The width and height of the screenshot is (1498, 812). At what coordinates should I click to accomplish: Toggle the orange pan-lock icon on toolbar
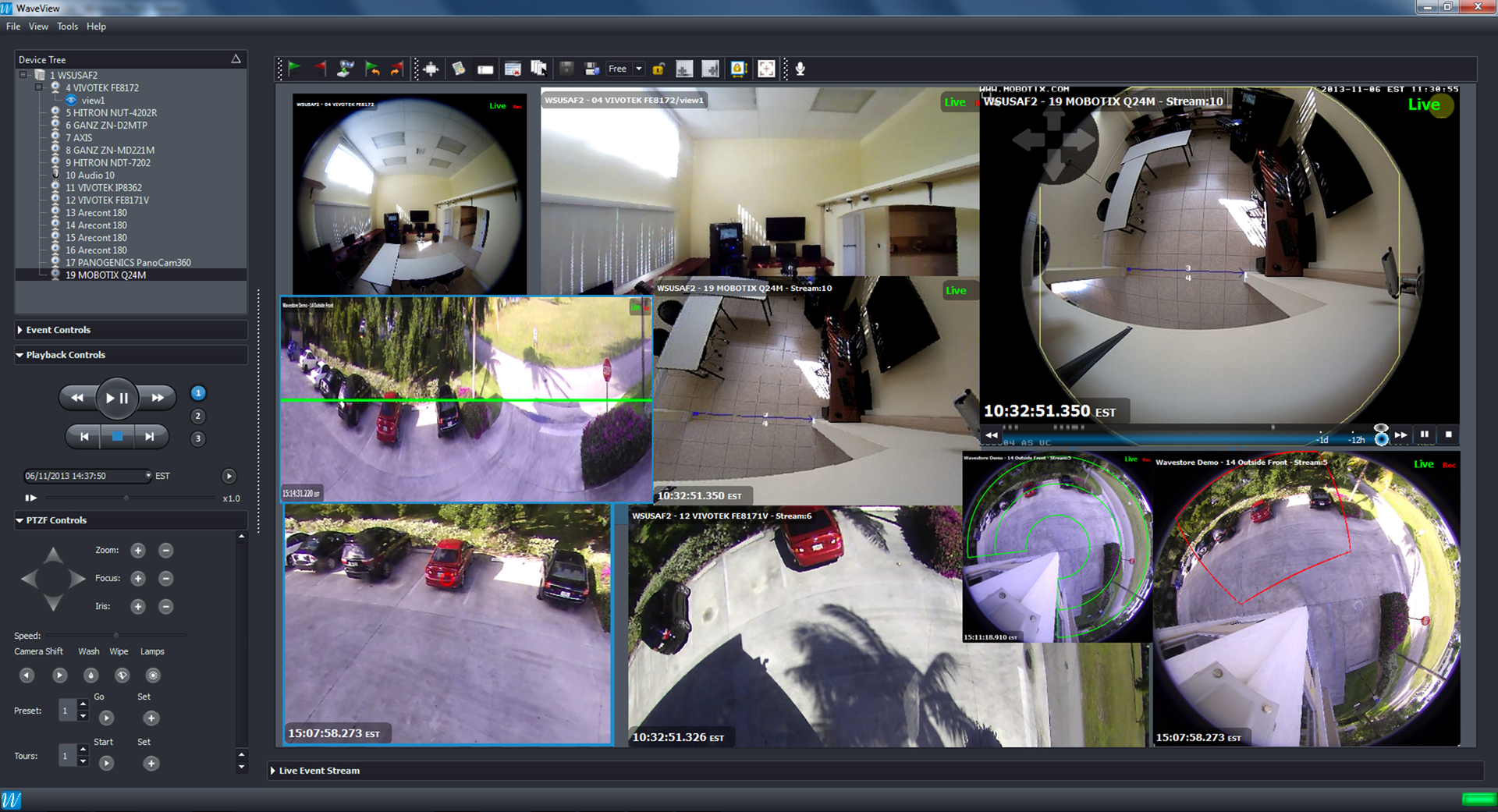click(740, 69)
